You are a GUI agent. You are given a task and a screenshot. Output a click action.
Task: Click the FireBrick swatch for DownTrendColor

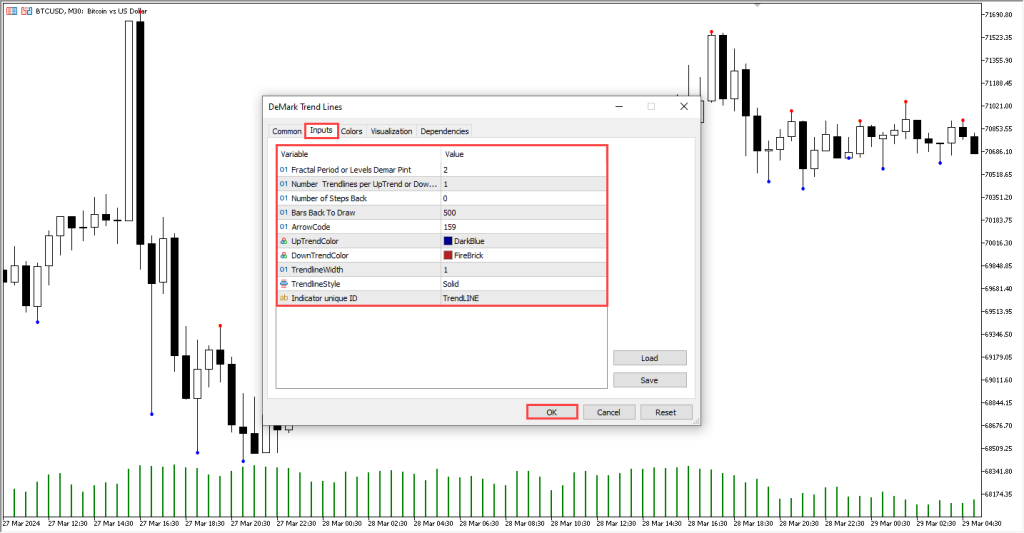[x=448, y=255]
